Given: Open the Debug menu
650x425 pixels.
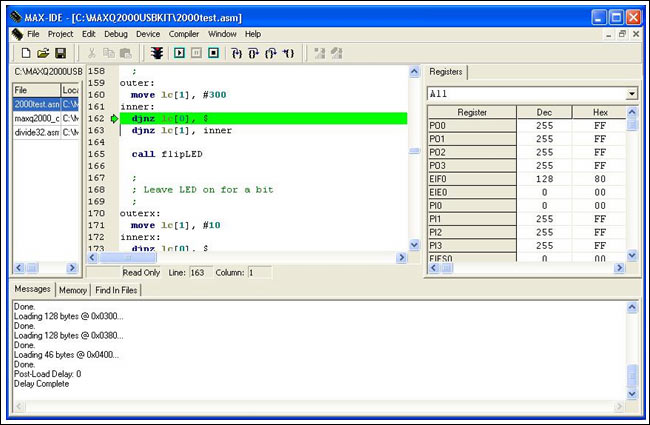Looking at the screenshot, I should [x=115, y=34].
